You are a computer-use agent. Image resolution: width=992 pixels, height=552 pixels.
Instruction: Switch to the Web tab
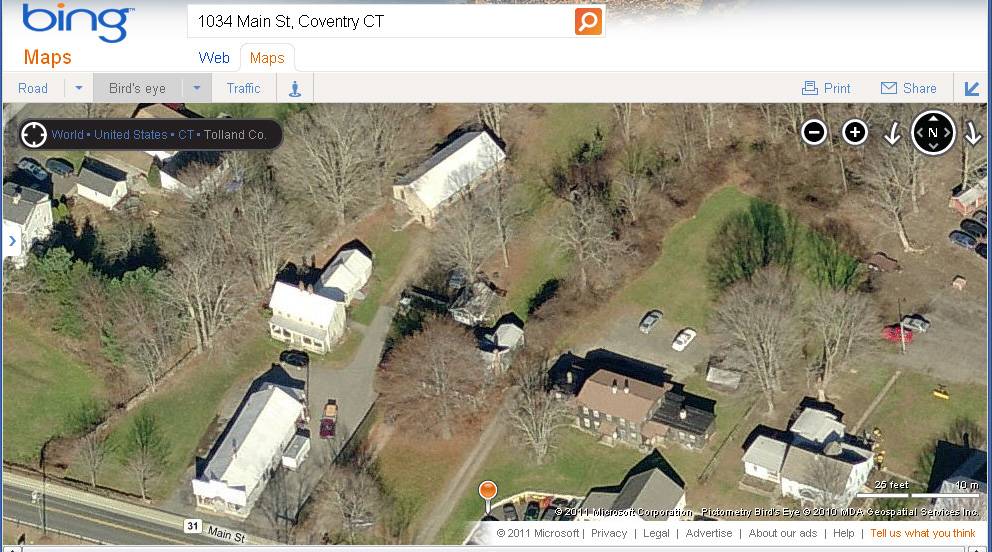tap(214, 58)
